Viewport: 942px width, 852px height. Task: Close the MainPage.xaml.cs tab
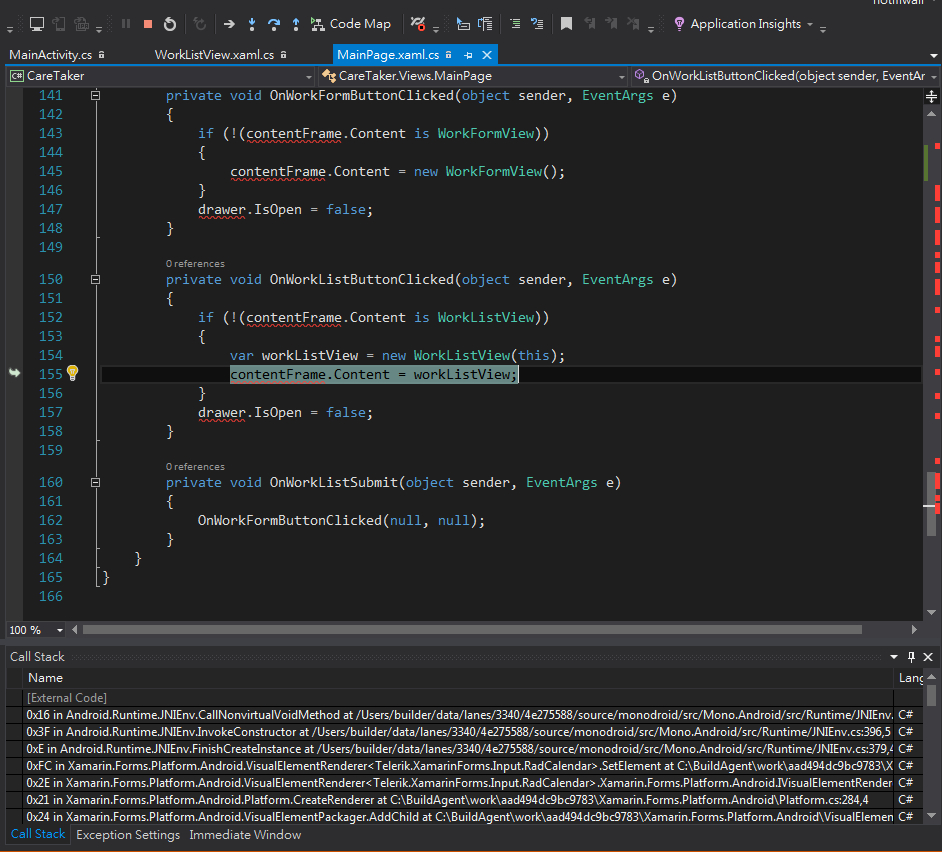(x=487, y=55)
